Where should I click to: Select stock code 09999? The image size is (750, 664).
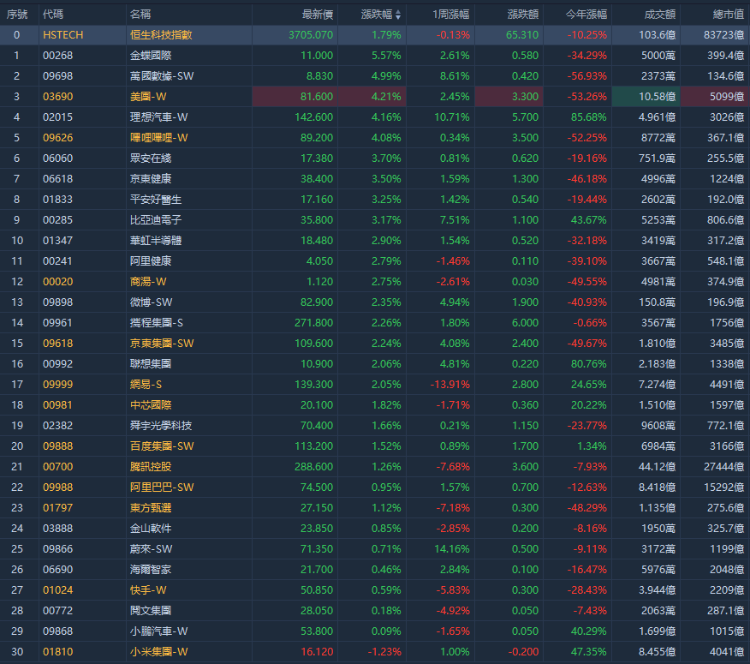coord(58,385)
